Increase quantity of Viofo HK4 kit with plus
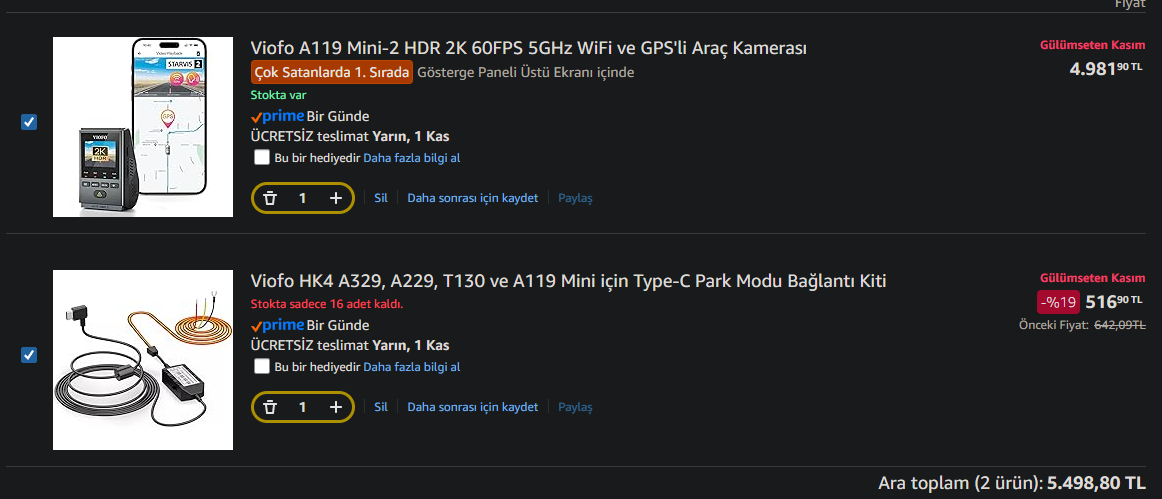 [x=336, y=407]
